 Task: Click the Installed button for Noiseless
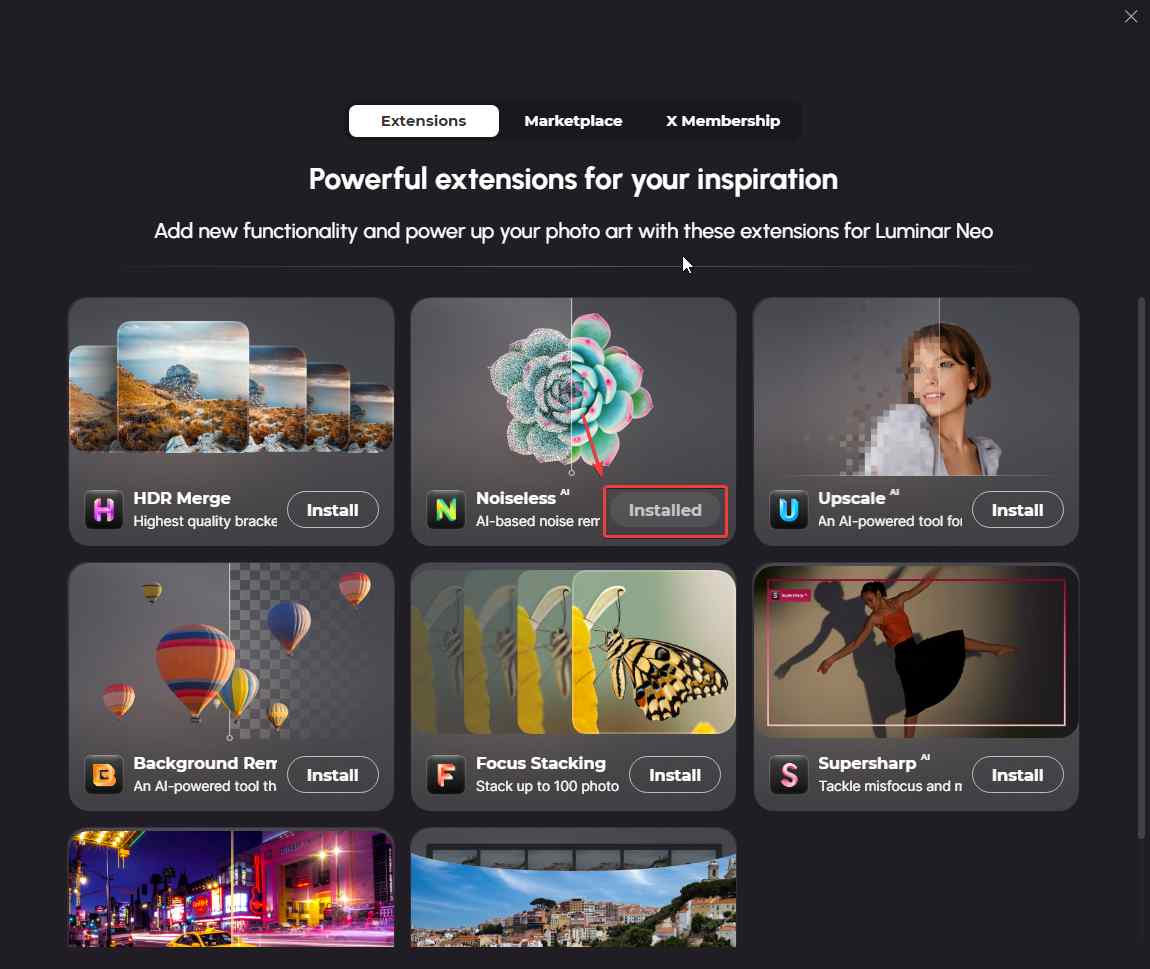[x=664, y=510]
